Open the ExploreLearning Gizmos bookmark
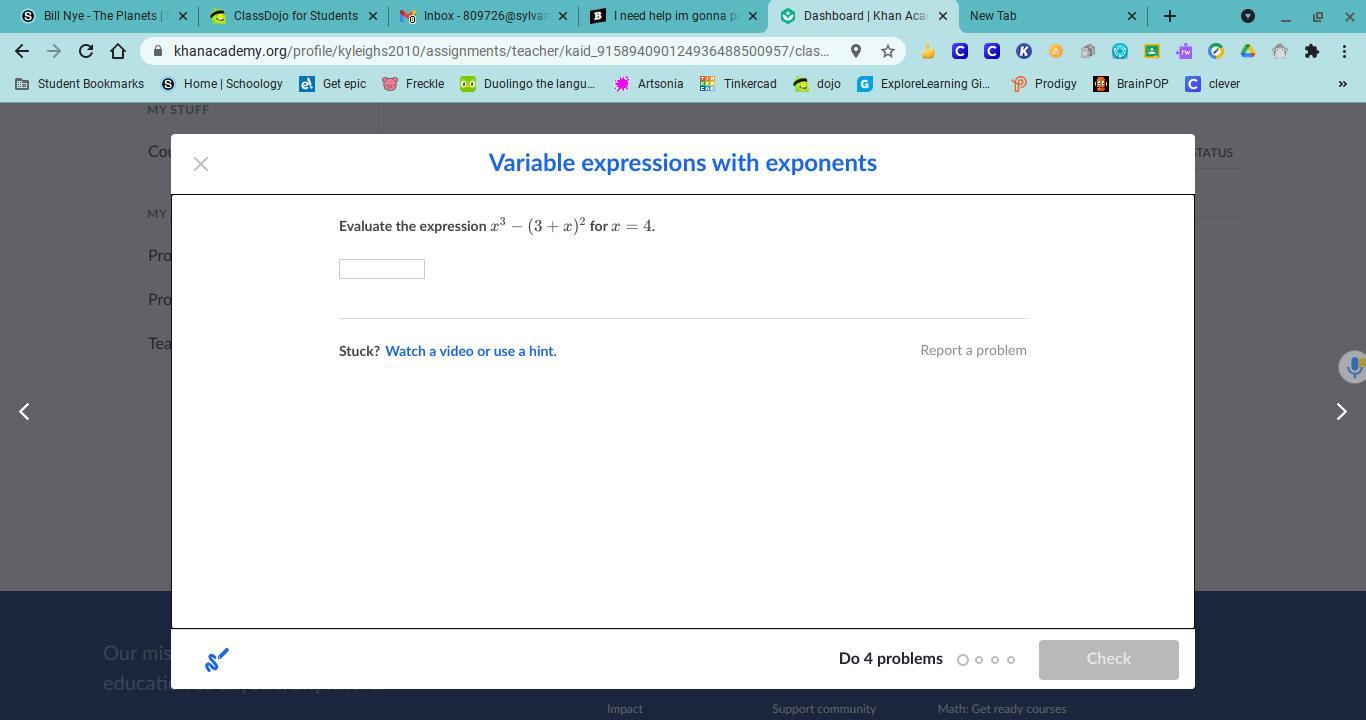Viewport: 1366px width, 720px height. pos(924,84)
